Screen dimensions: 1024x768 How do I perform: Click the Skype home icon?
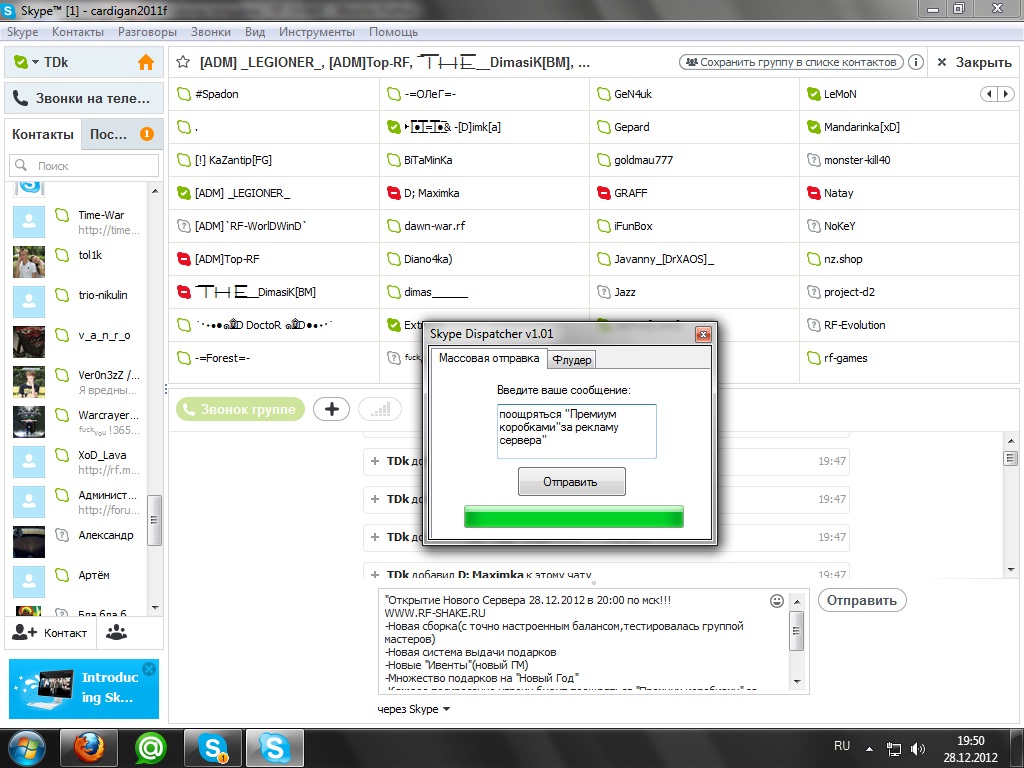[x=146, y=62]
